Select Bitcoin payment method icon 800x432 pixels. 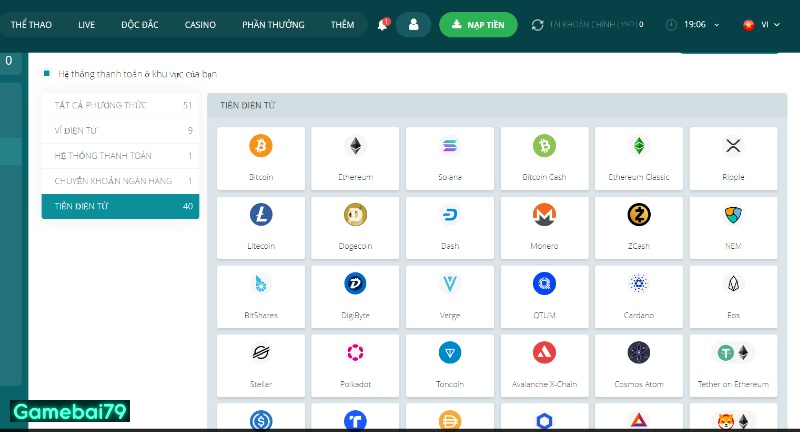click(260, 146)
